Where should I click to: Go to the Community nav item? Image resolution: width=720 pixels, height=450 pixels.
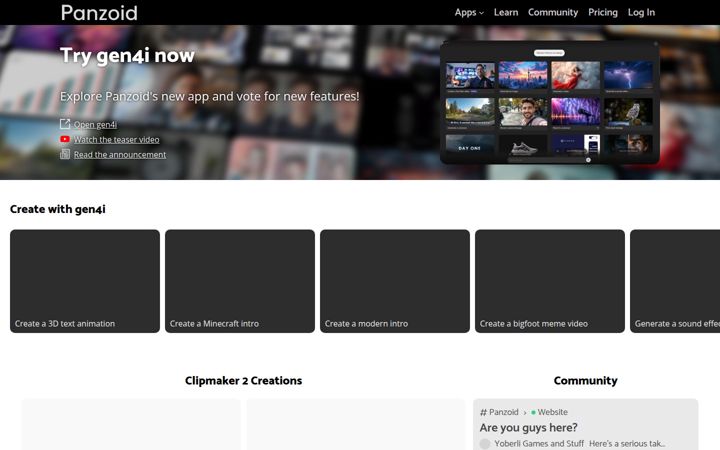click(x=553, y=12)
